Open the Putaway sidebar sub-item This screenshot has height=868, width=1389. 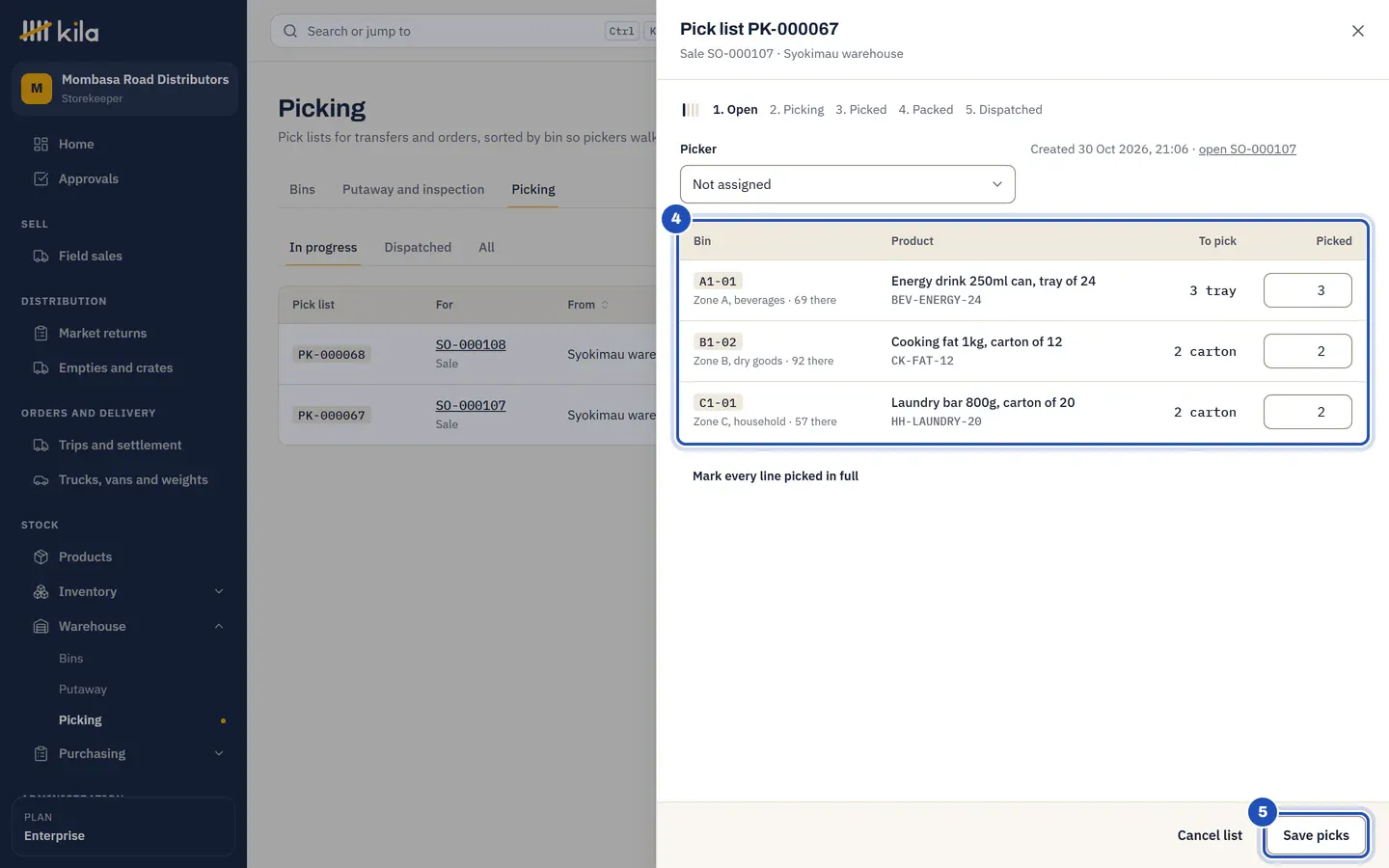coord(83,690)
